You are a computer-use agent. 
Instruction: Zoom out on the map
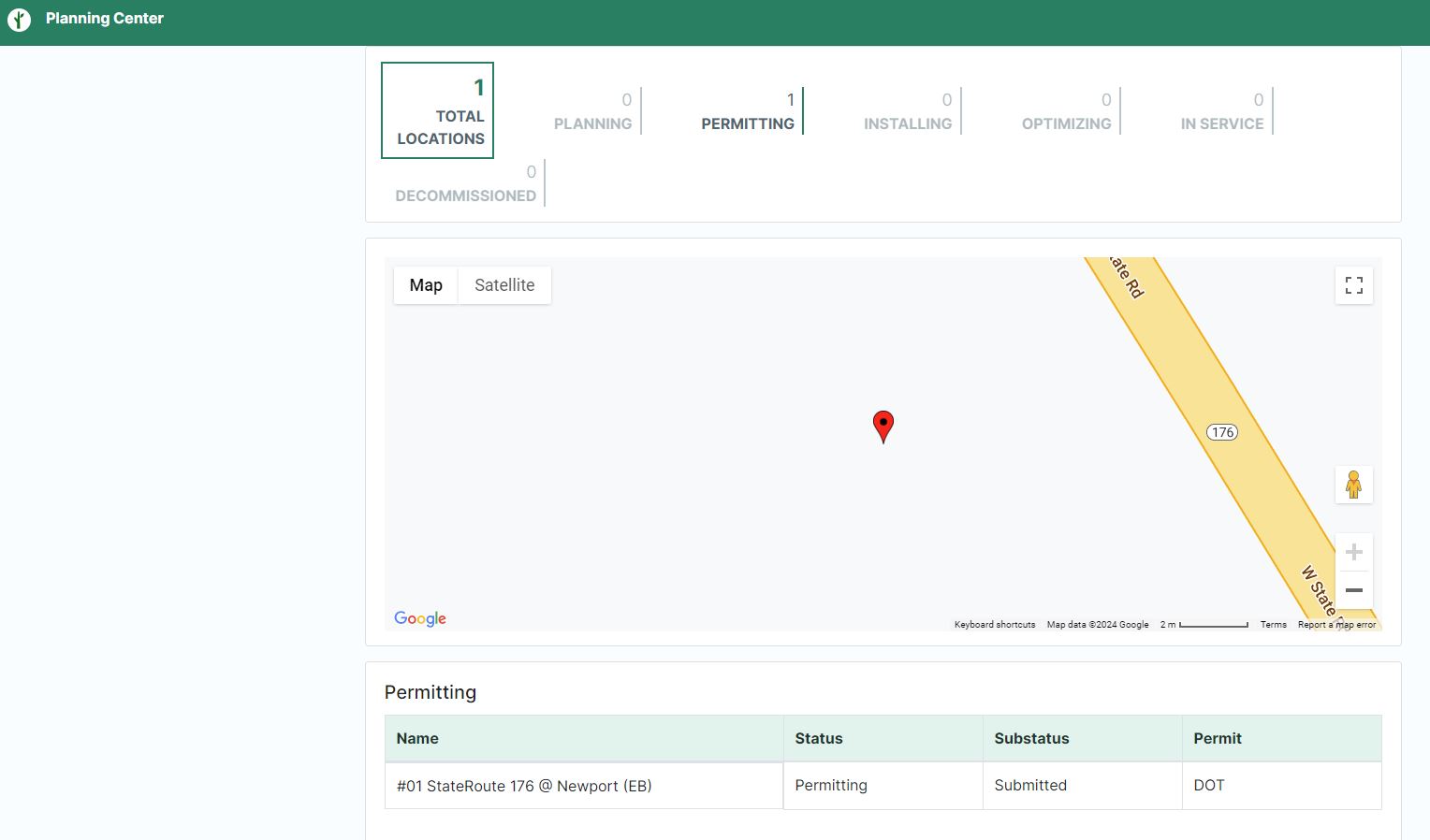coord(1353,590)
